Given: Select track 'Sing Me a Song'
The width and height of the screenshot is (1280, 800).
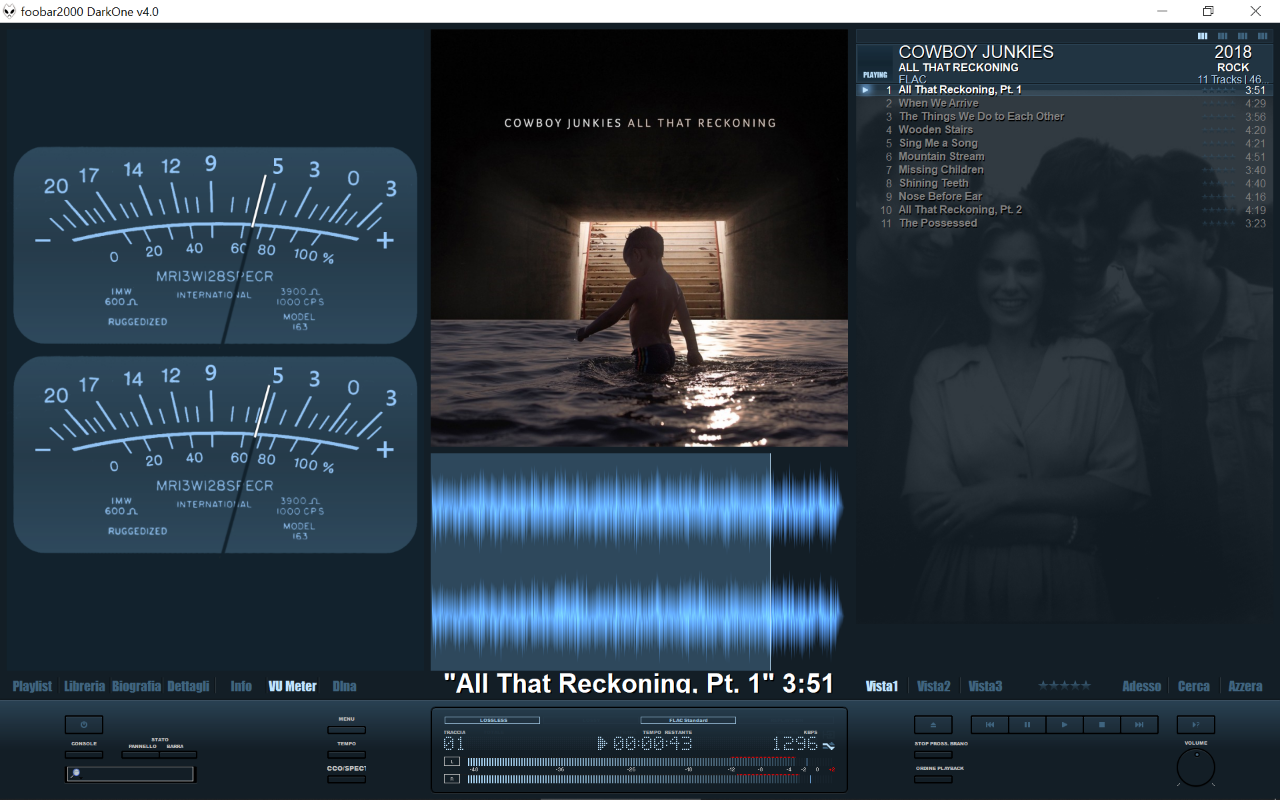Looking at the screenshot, I should coord(1063,143).
